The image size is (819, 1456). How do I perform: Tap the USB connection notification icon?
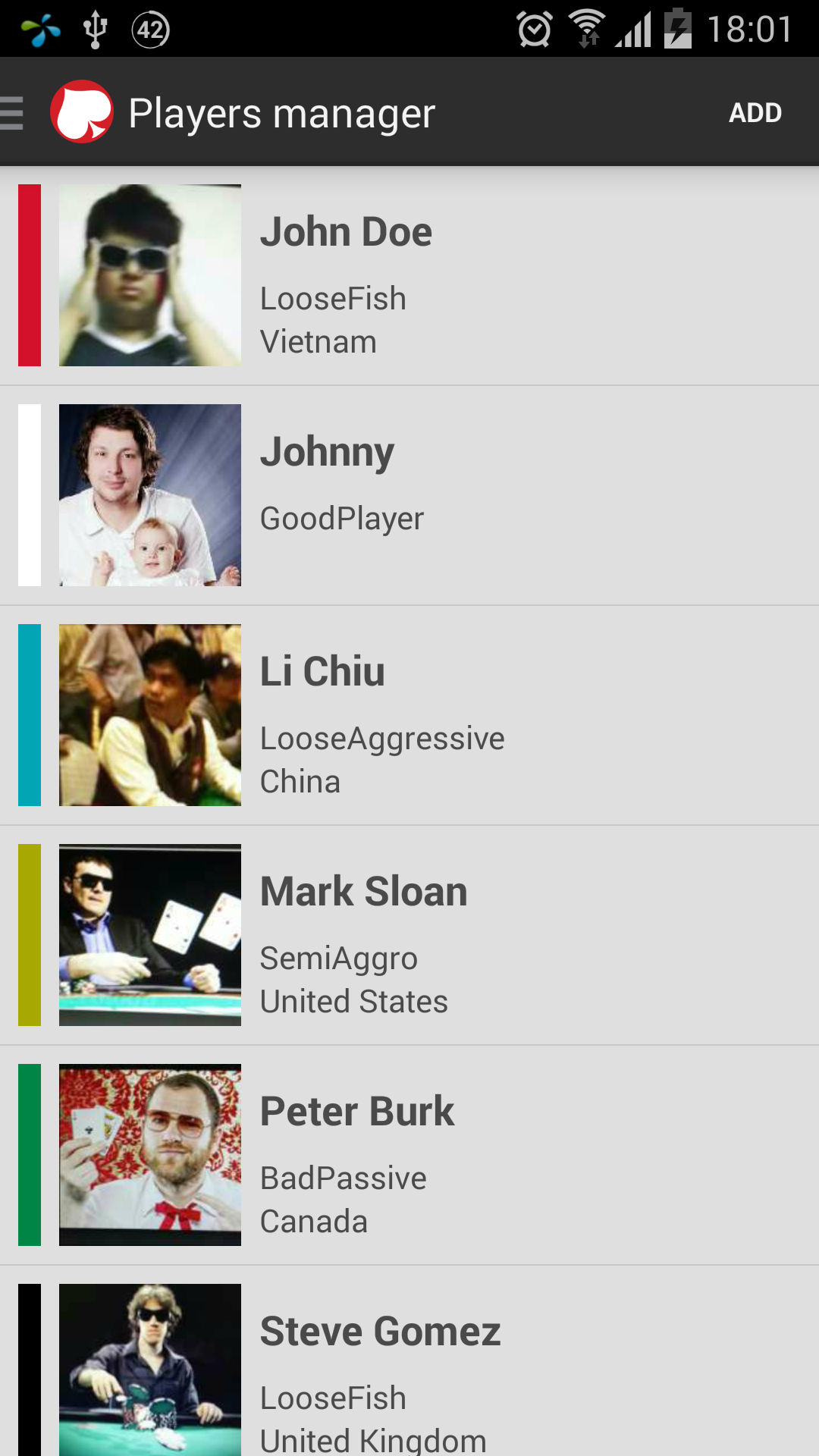pos(95,30)
